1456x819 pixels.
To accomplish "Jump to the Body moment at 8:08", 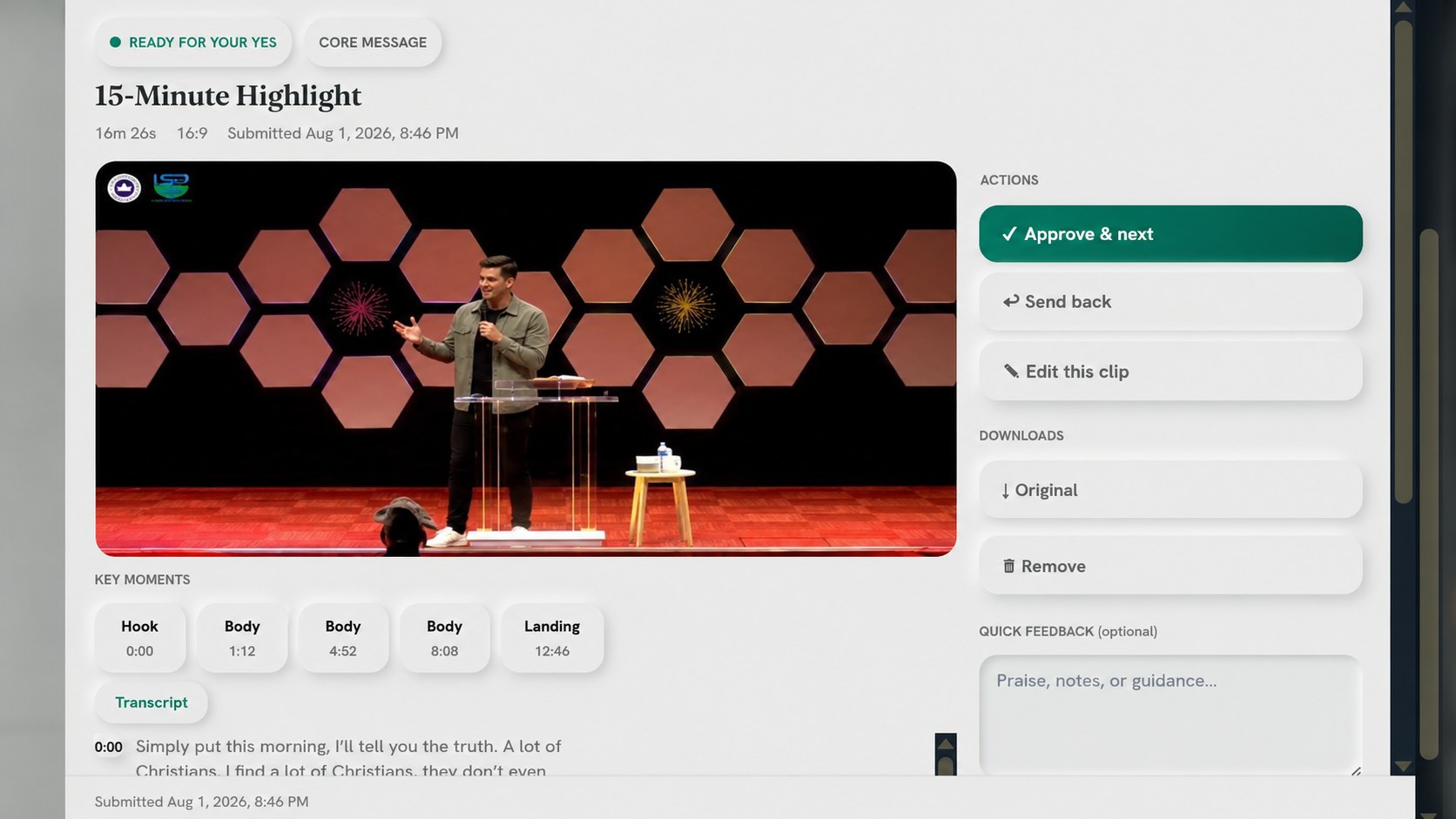I will click(444, 638).
